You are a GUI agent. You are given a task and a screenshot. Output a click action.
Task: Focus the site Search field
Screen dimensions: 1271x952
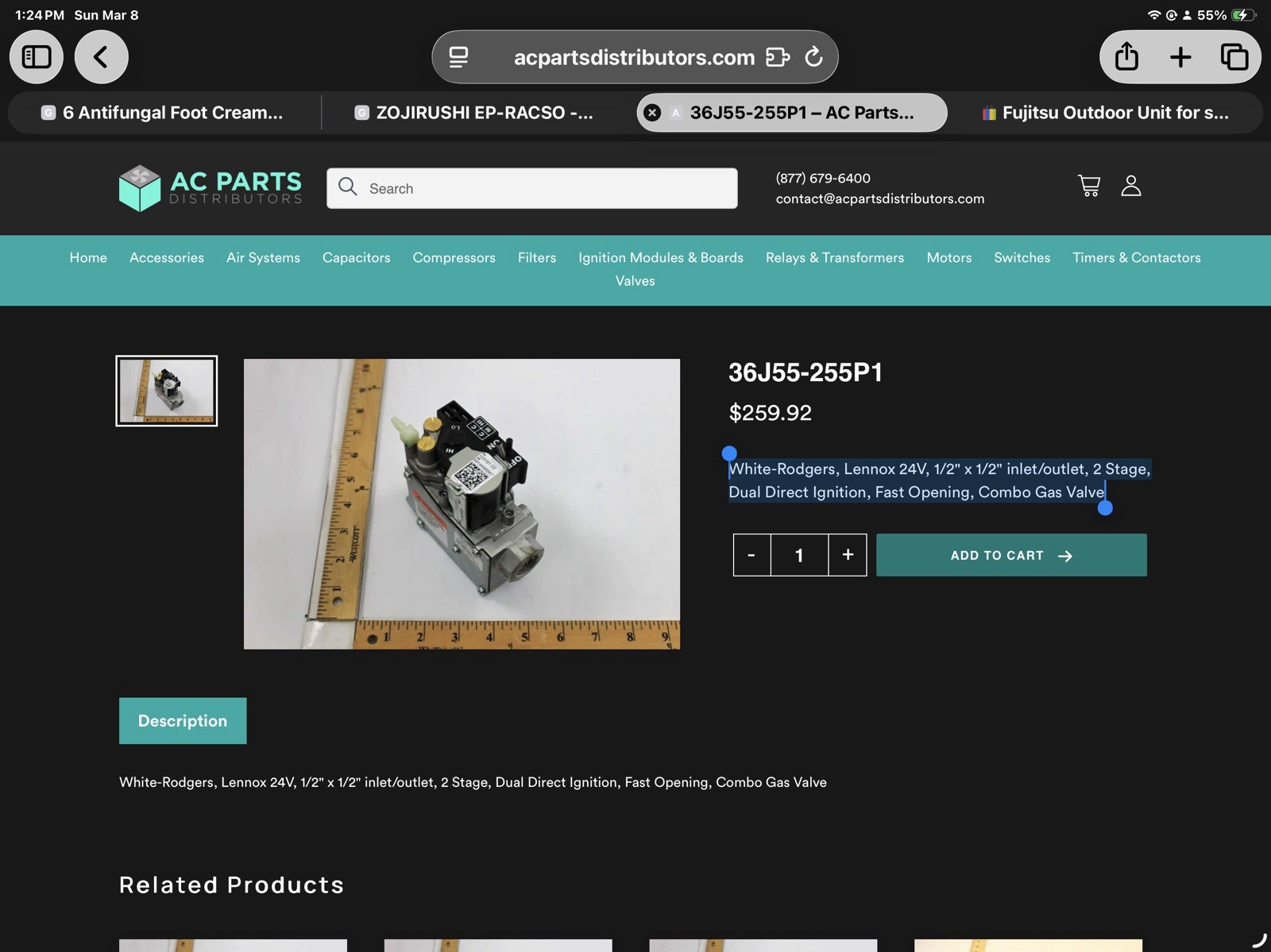pyautogui.click(x=532, y=188)
